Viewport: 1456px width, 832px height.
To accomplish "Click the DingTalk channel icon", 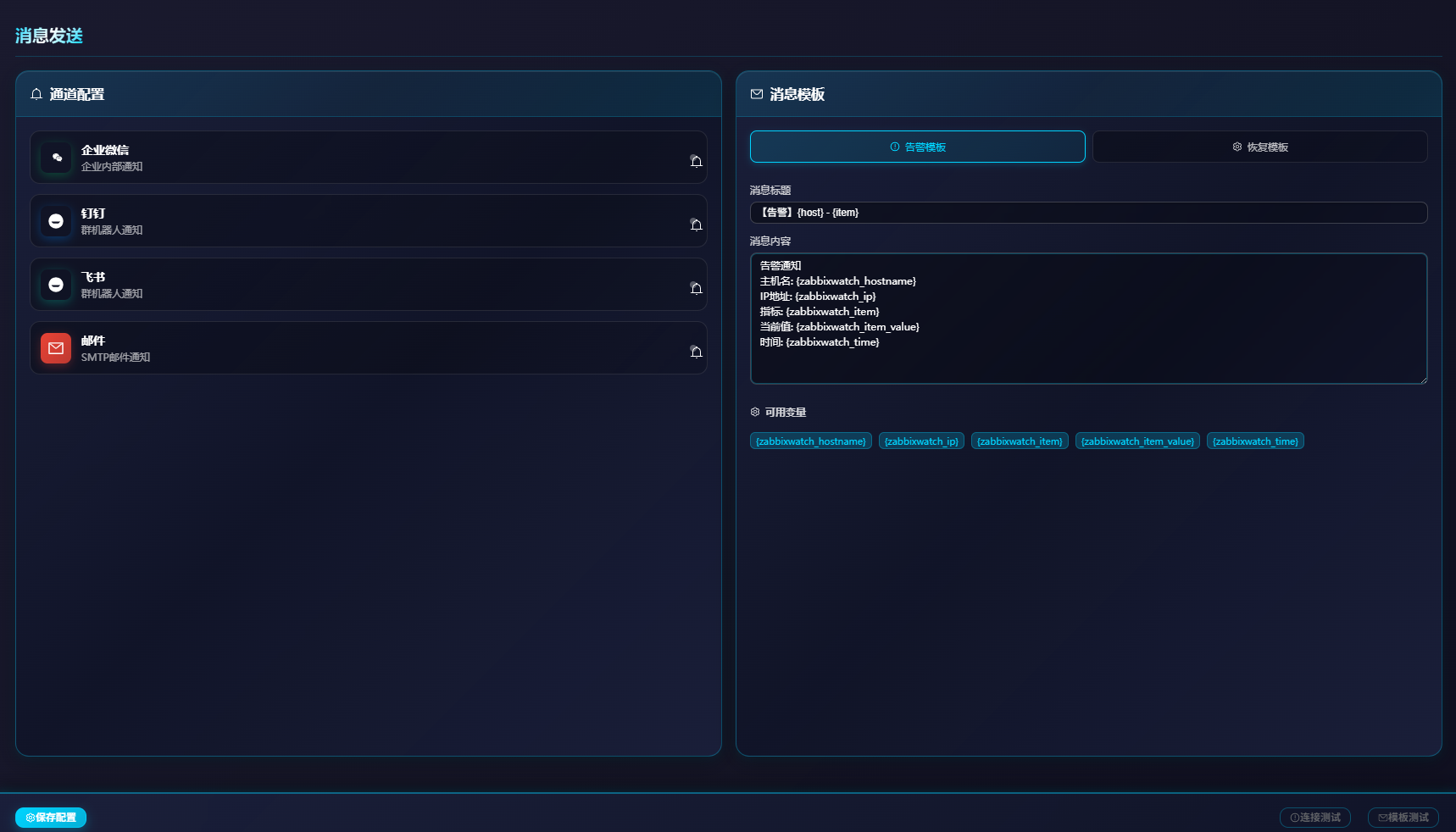I will coord(56,221).
